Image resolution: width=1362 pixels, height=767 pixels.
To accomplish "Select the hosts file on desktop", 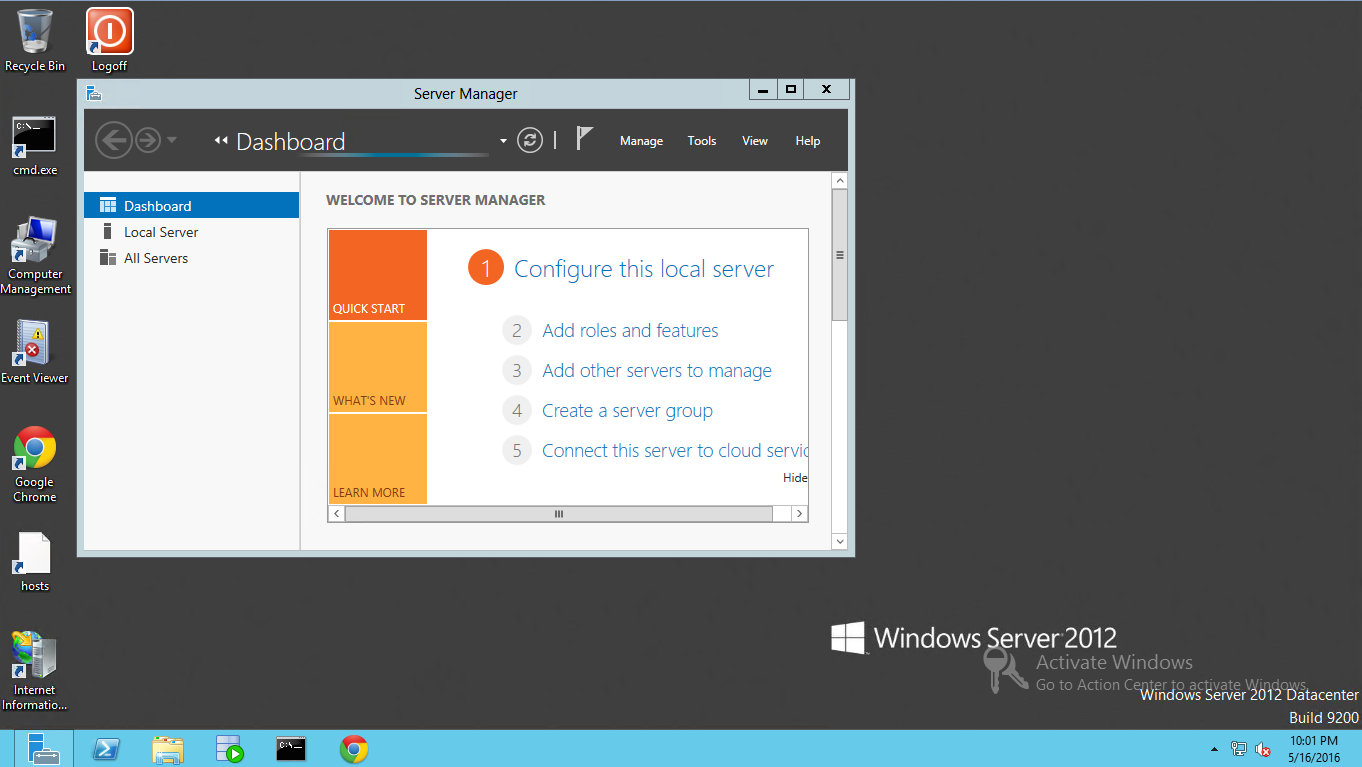I will [x=35, y=562].
